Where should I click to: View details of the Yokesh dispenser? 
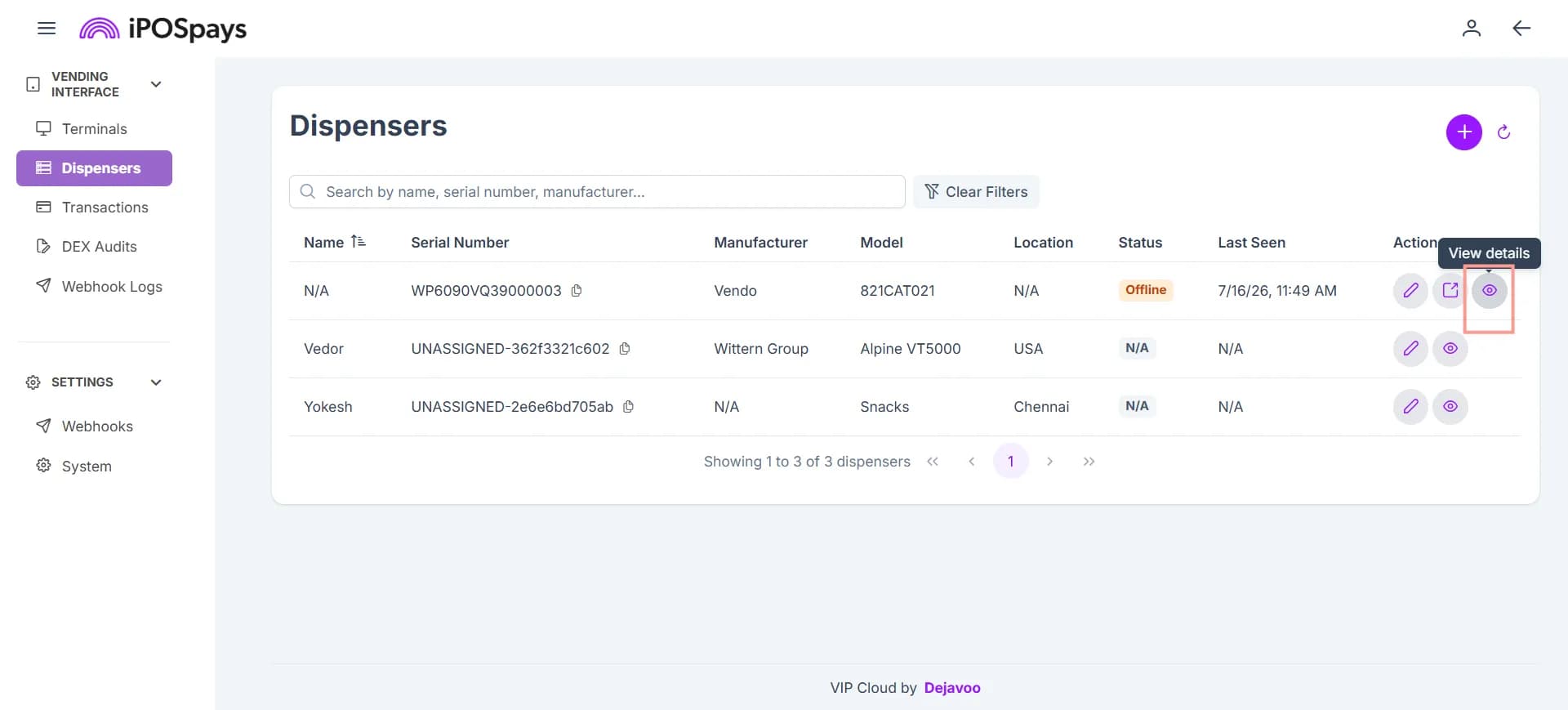[x=1450, y=407]
